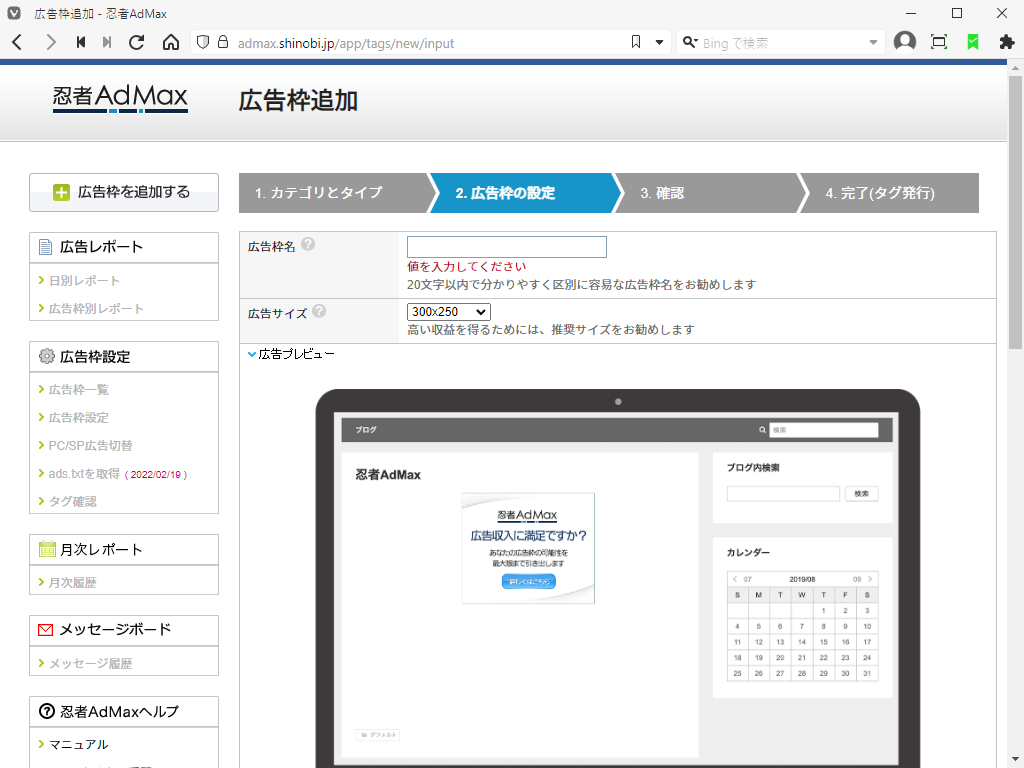The width and height of the screenshot is (1024, 768).
Task: Click the 広告レポート section header
Action: 124,248
